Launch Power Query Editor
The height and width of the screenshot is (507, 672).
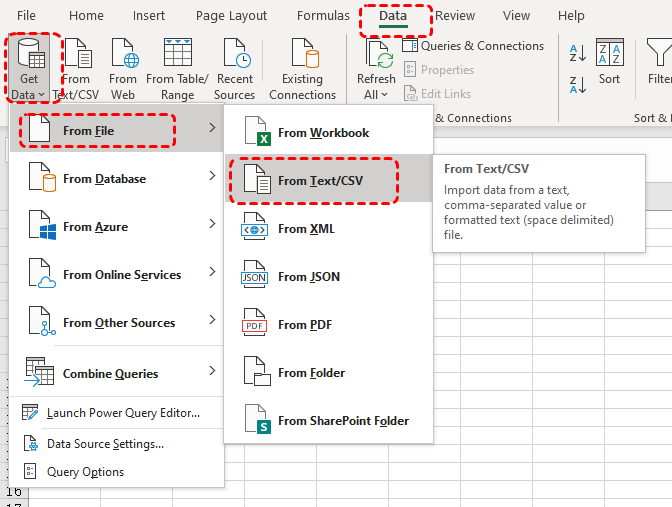tap(123, 413)
